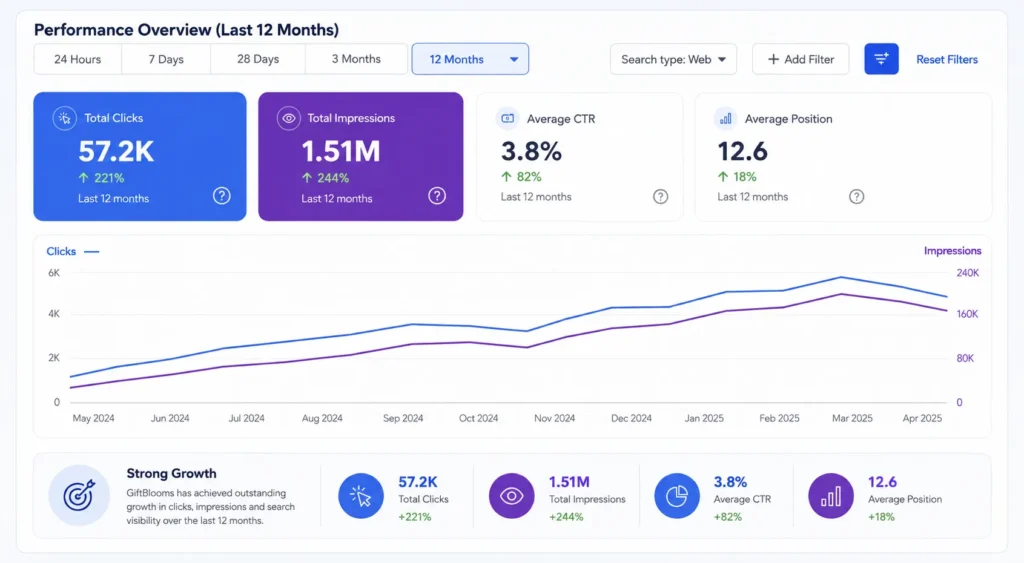Click the help icon on Average Position card
1024x563 pixels.
point(856,197)
